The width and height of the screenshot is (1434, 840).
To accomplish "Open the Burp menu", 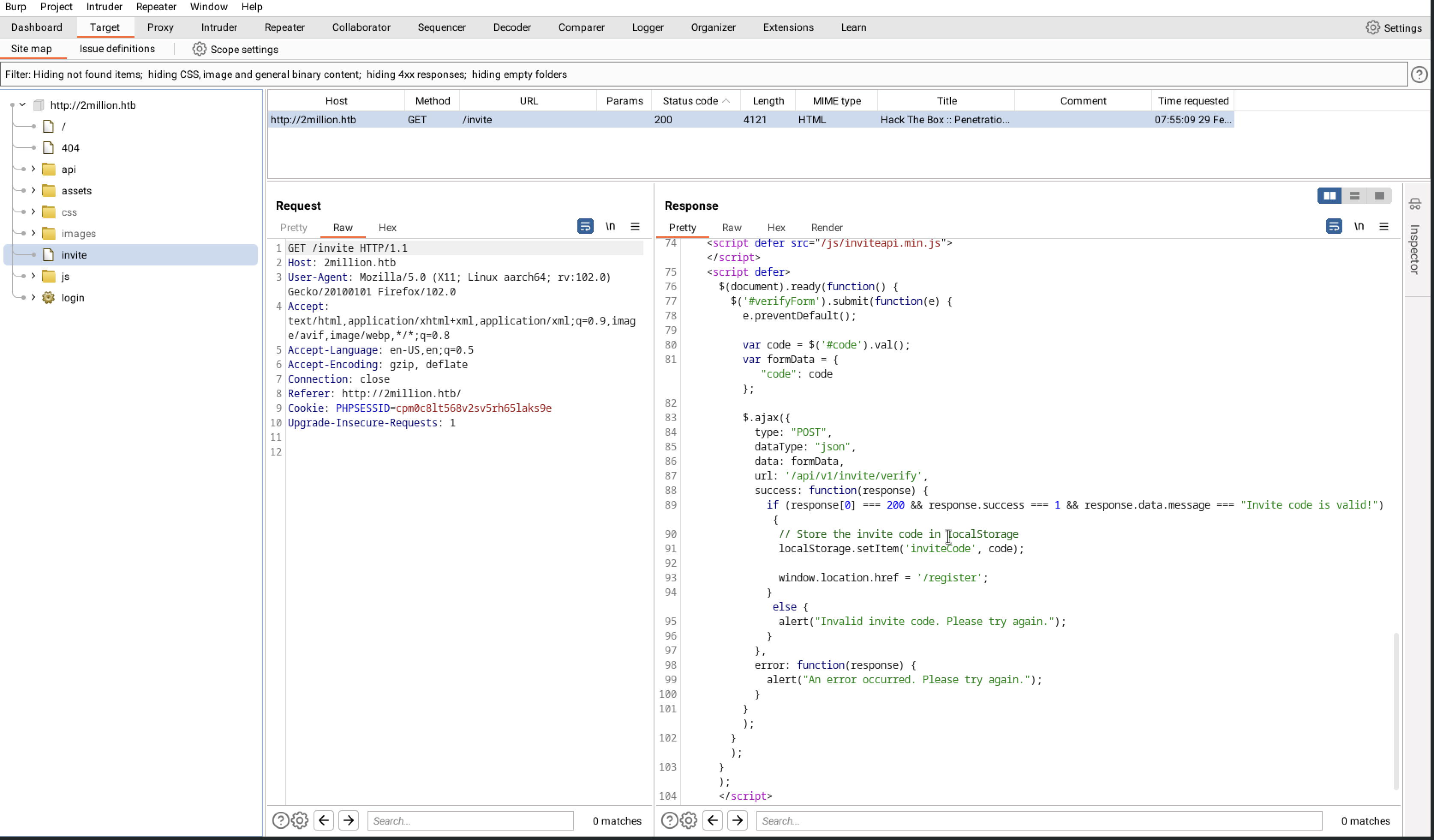I will click(x=15, y=7).
